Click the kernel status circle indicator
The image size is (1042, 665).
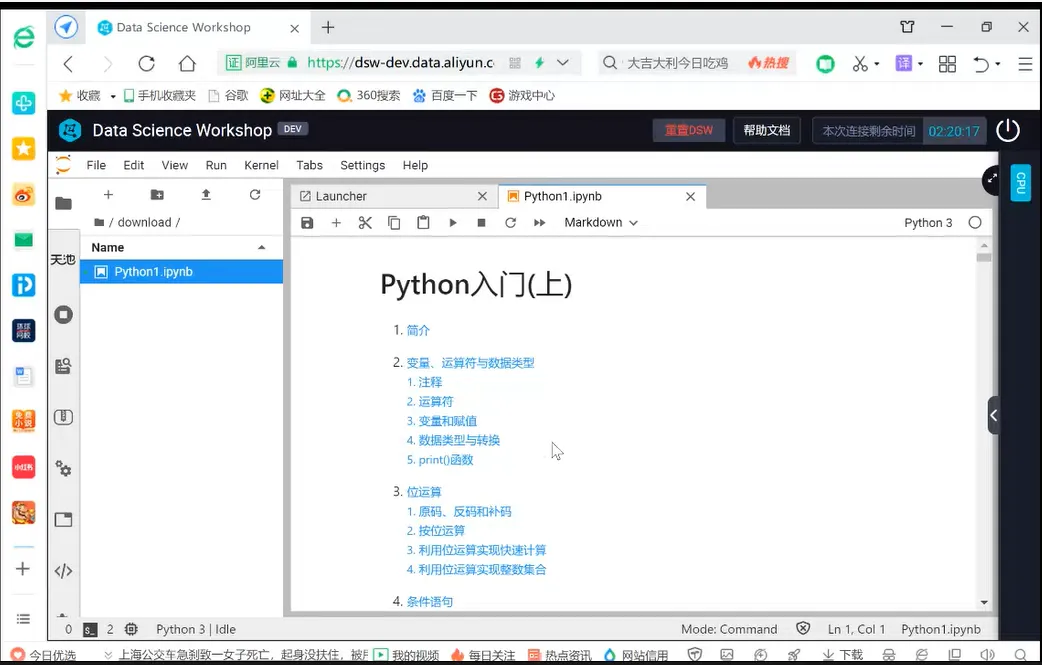point(975,223)
